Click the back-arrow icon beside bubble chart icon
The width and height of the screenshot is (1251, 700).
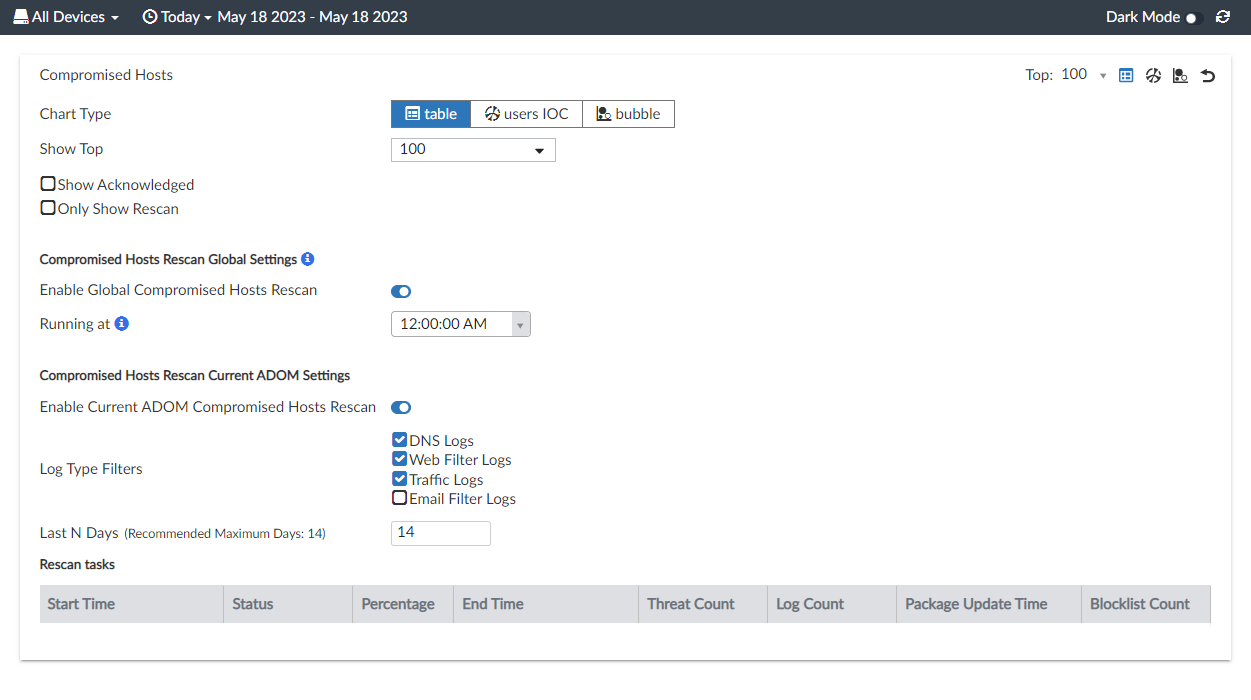point(1207,75)
